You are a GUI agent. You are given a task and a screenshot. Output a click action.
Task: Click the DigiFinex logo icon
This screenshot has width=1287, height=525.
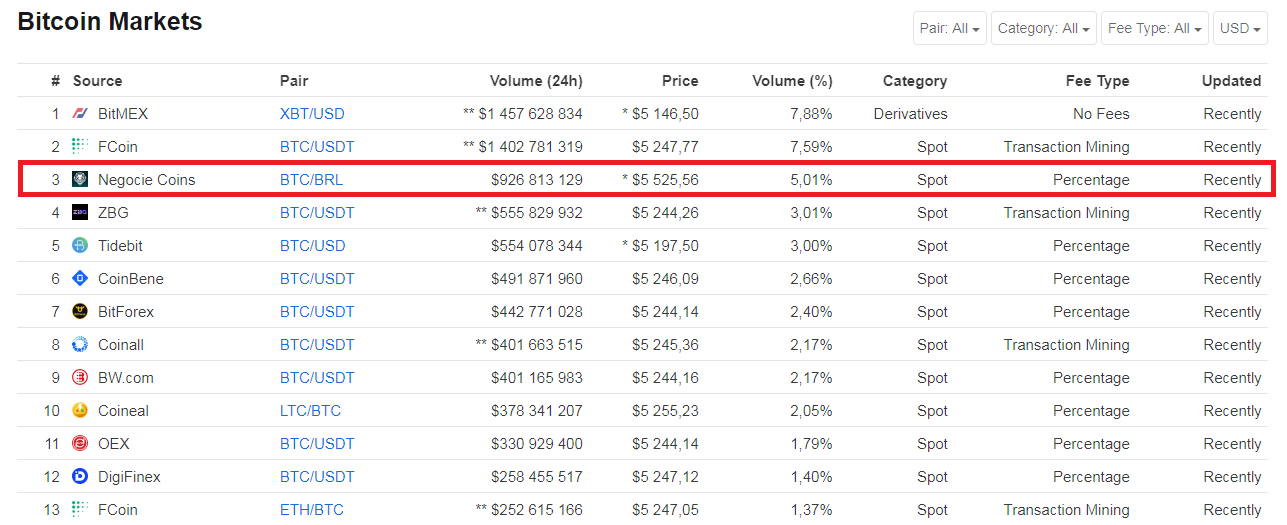coord(81,477)
